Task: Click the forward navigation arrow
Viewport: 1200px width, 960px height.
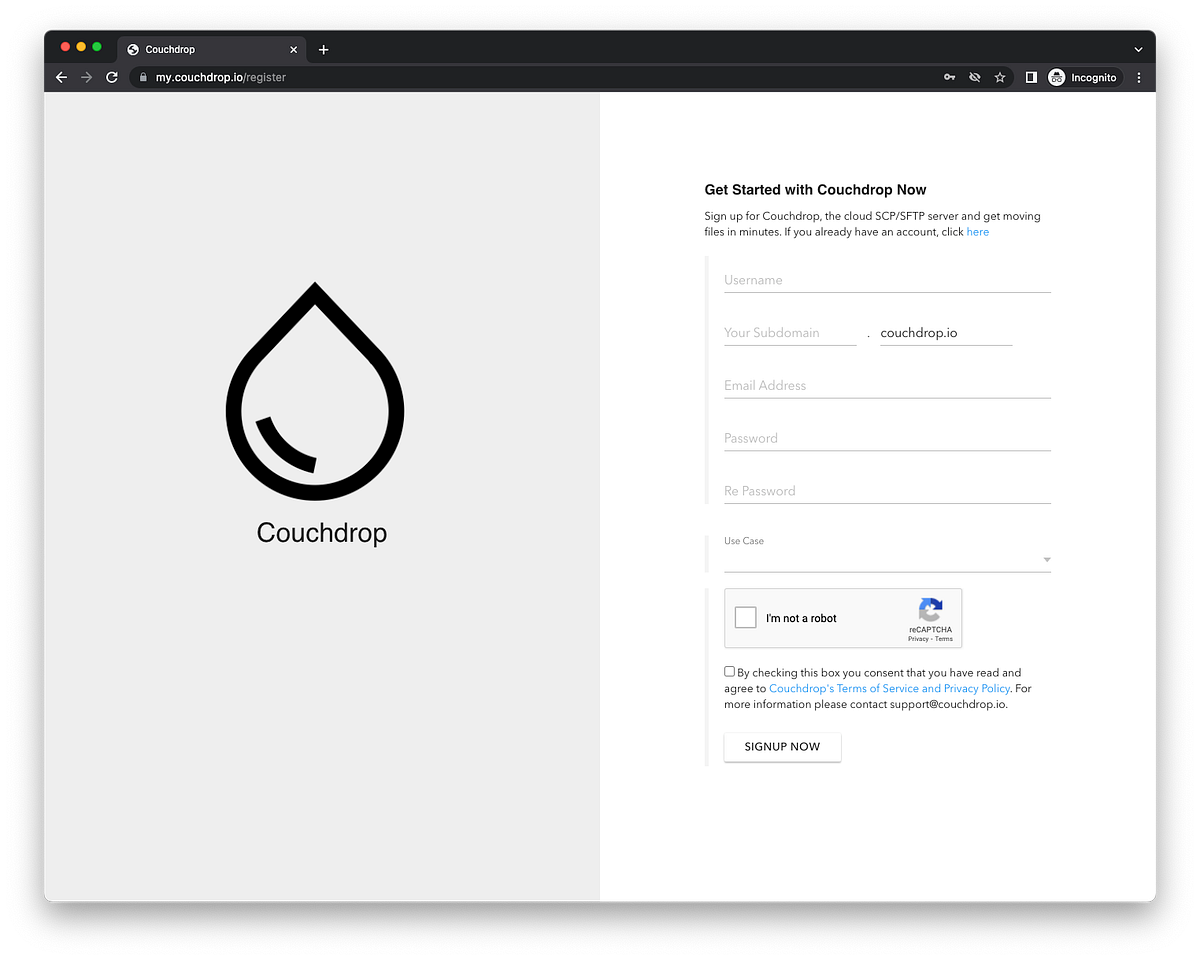Action: point(86,77)
